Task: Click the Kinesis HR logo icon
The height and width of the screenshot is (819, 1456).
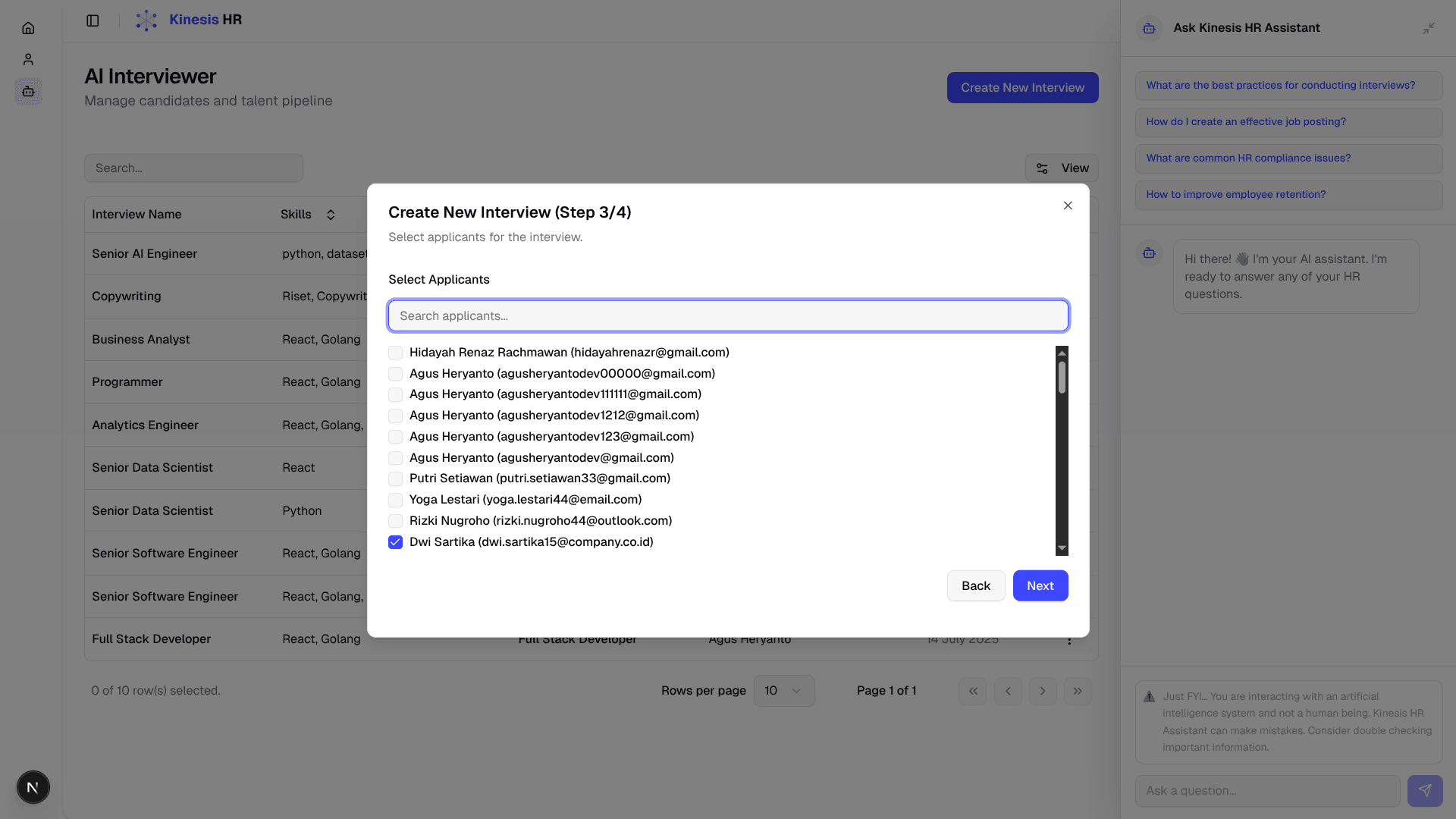Action: (146, 20)
